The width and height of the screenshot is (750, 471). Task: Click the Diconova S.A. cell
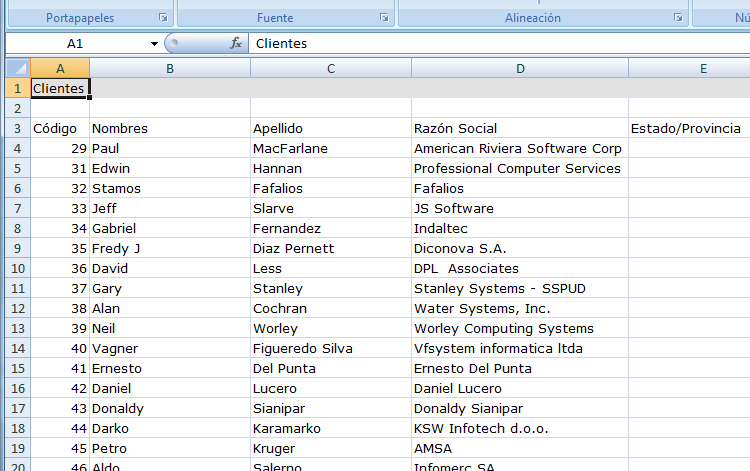click(x=520, y=249)
